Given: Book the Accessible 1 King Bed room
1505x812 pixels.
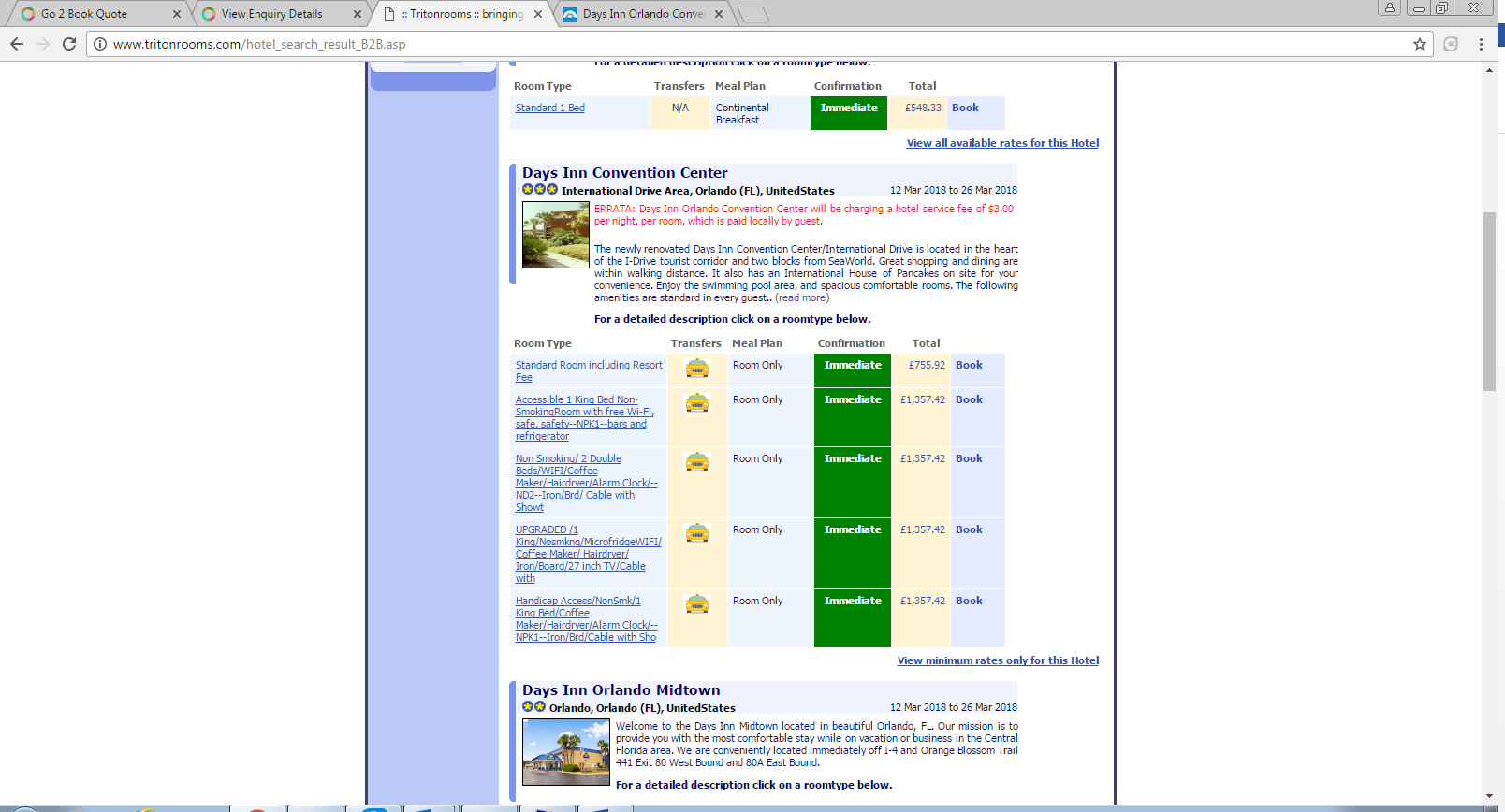Looking at the screenshot, I should pyautogui.click(x=969, y=399).
